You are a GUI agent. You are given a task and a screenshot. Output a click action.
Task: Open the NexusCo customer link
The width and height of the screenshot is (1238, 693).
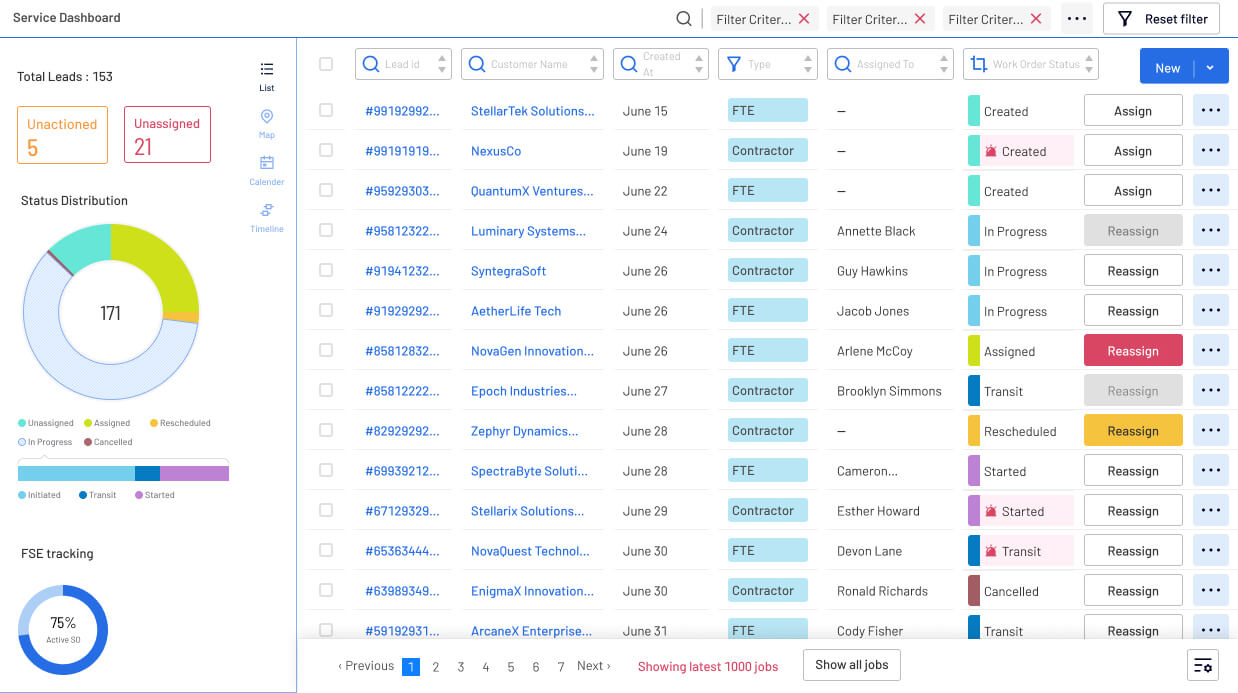click(x=496, y=151)
